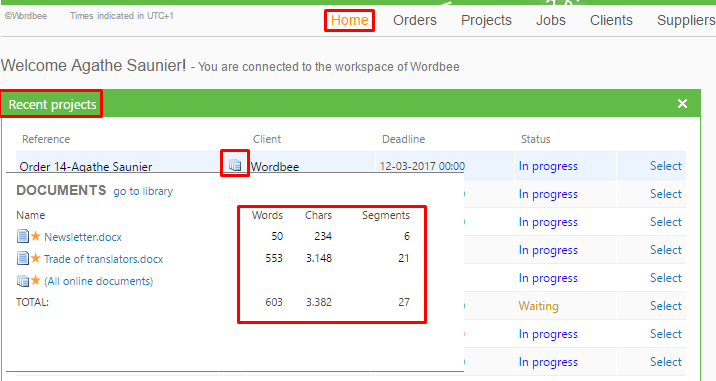Switch to the Jobs tab
716x381 pixels.
pyautogui.click(x=551, y=20)
